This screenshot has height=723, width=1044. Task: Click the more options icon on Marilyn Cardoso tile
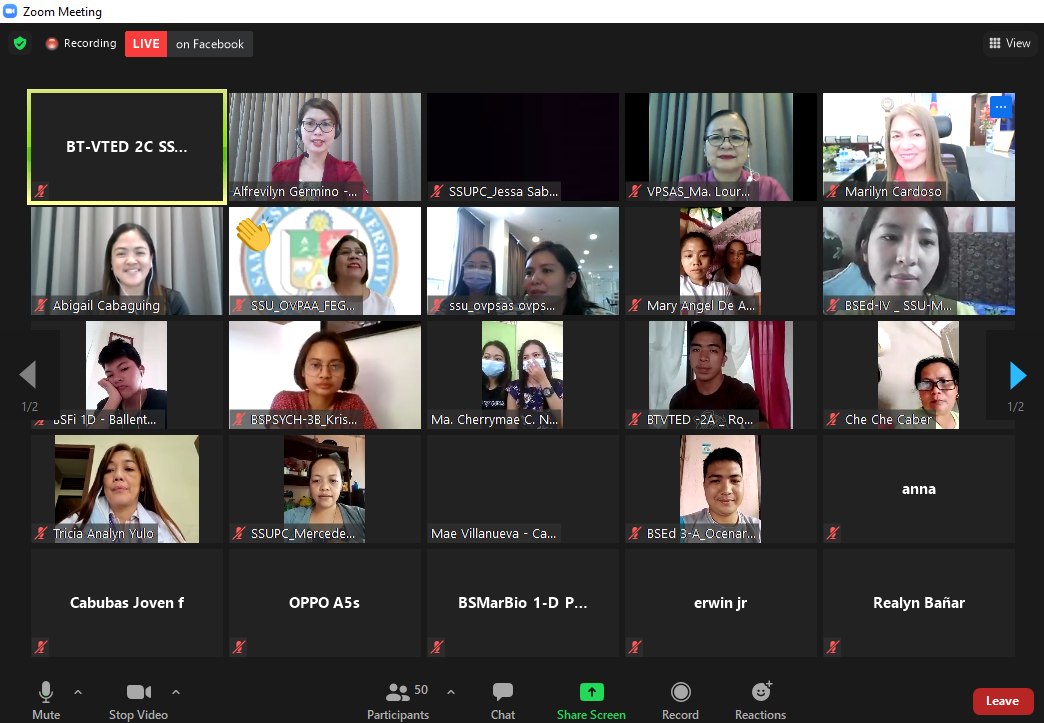pos(1000,107)
